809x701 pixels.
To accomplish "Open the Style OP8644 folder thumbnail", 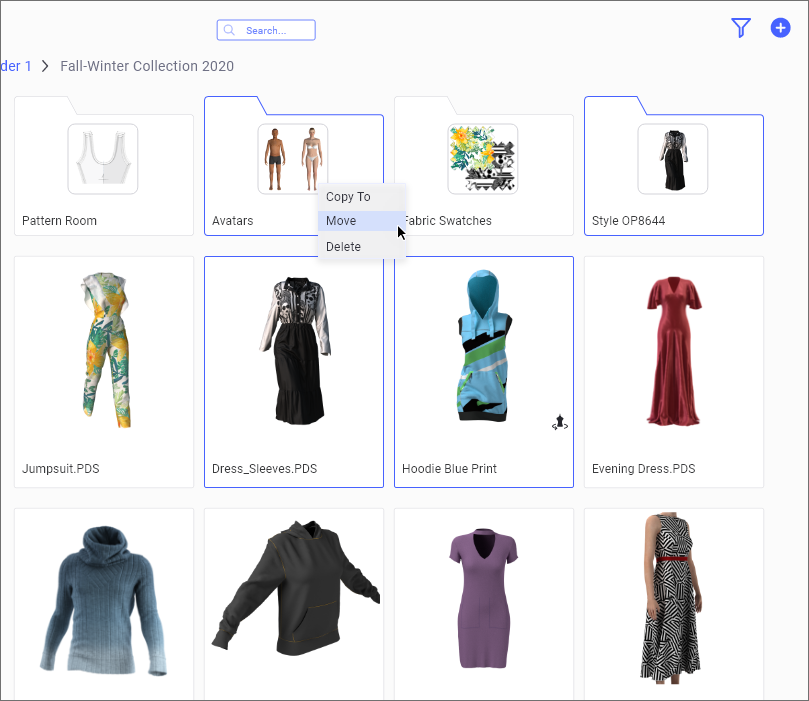I will pyautogui.click(x=673, y=159).
